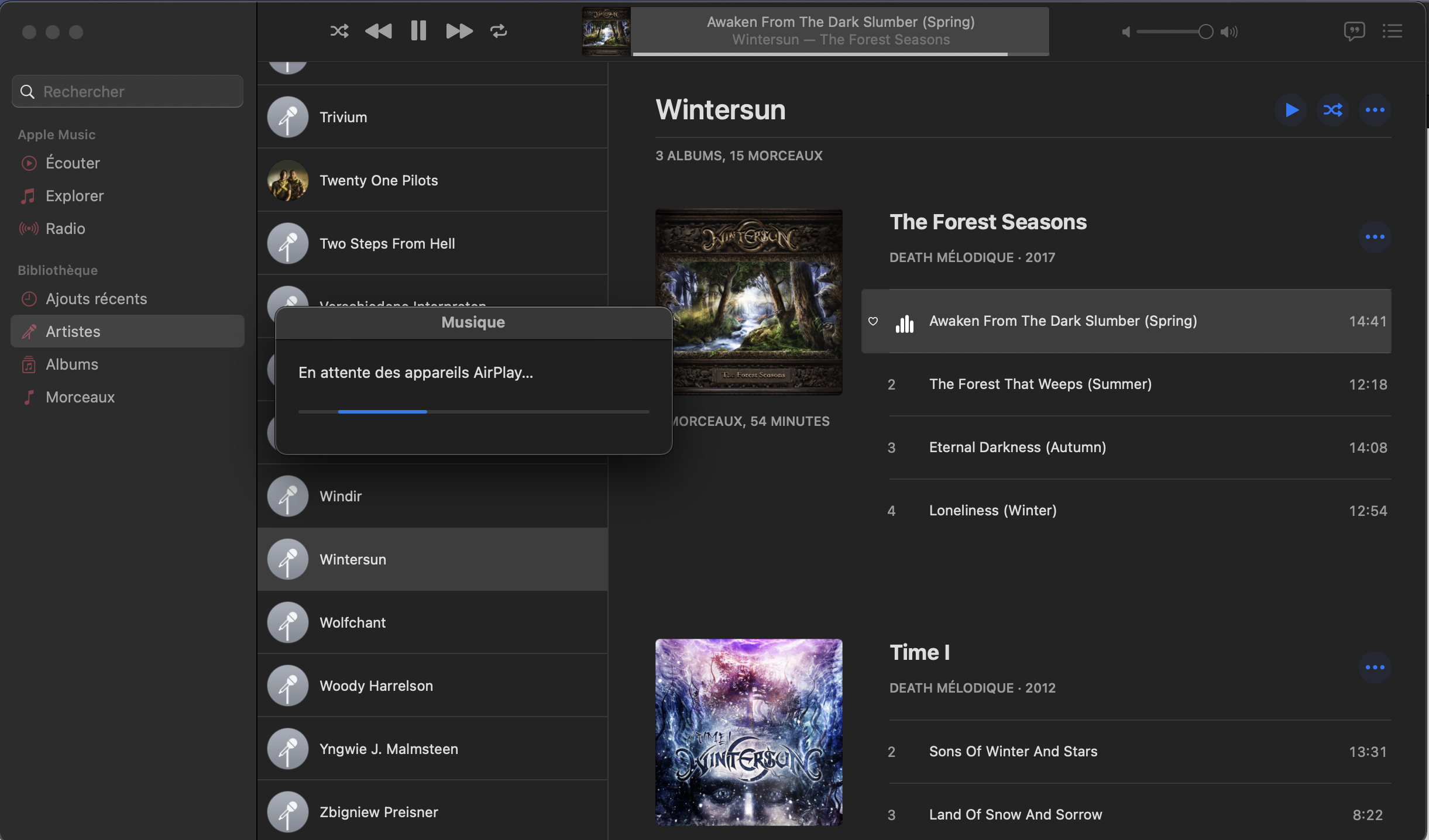Love the Awaken From The Dark Slumber track

[873, 321]
